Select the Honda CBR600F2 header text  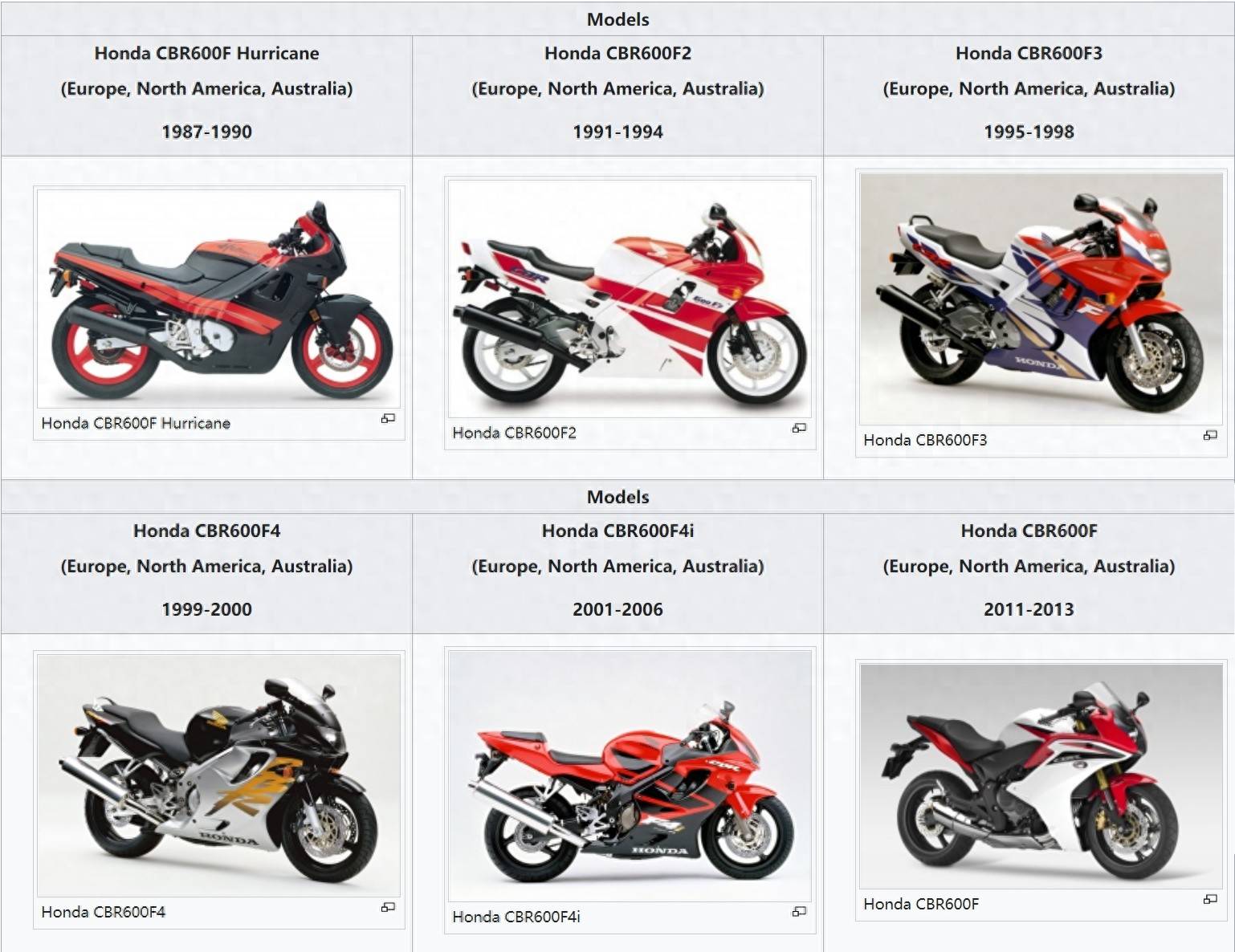coord(617,53)
